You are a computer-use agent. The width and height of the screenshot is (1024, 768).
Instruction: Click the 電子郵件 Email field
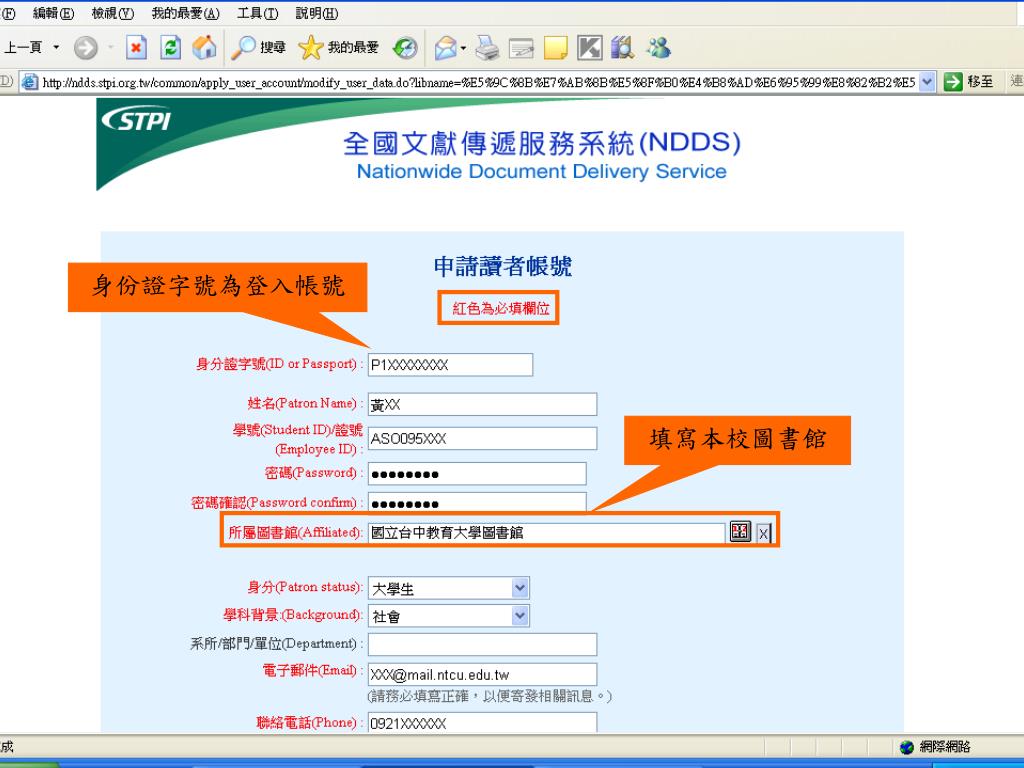(x=483, y=674)
